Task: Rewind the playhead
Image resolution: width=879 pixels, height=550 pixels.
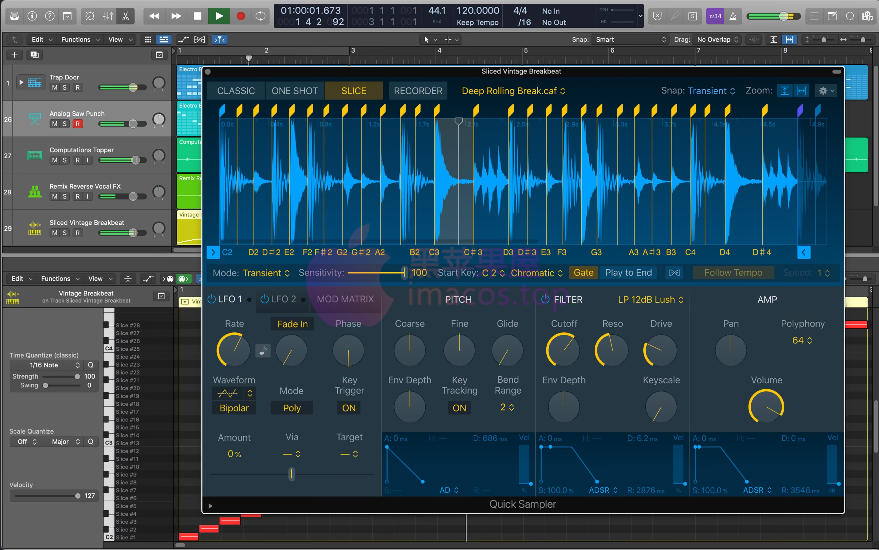Action: [x=154, y=16]
